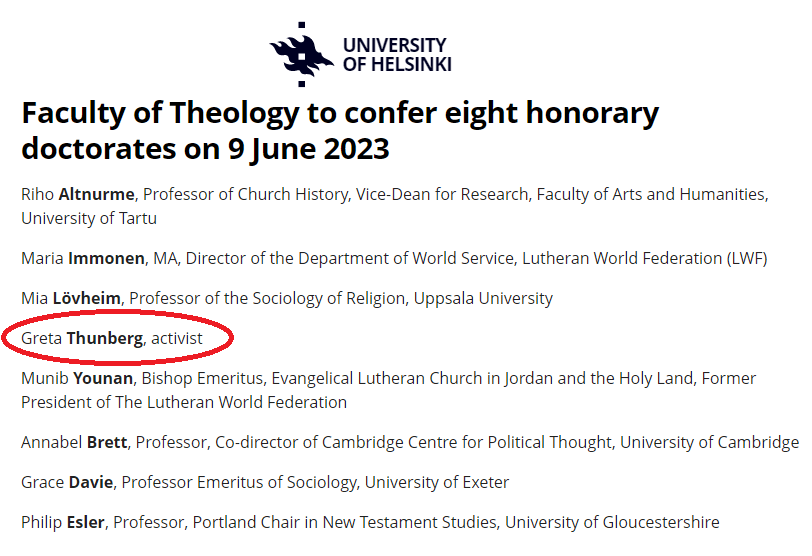Screen dimensions: 812x556
Task: Click the UNIVERSITY OF HELSINKI wordmark text
Action: [396, 55]
